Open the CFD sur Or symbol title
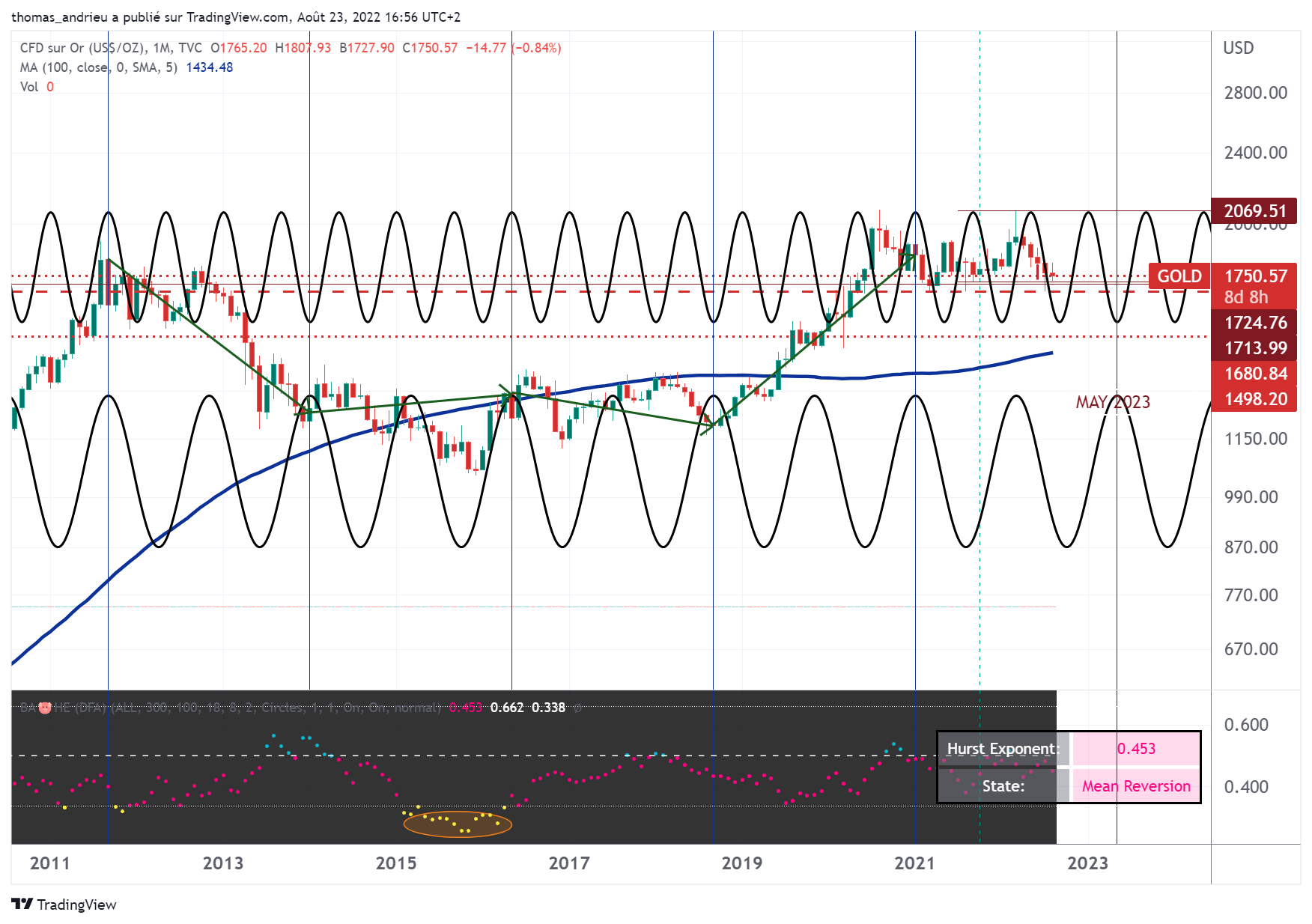1312x924 pixels. tap(82, 48)
